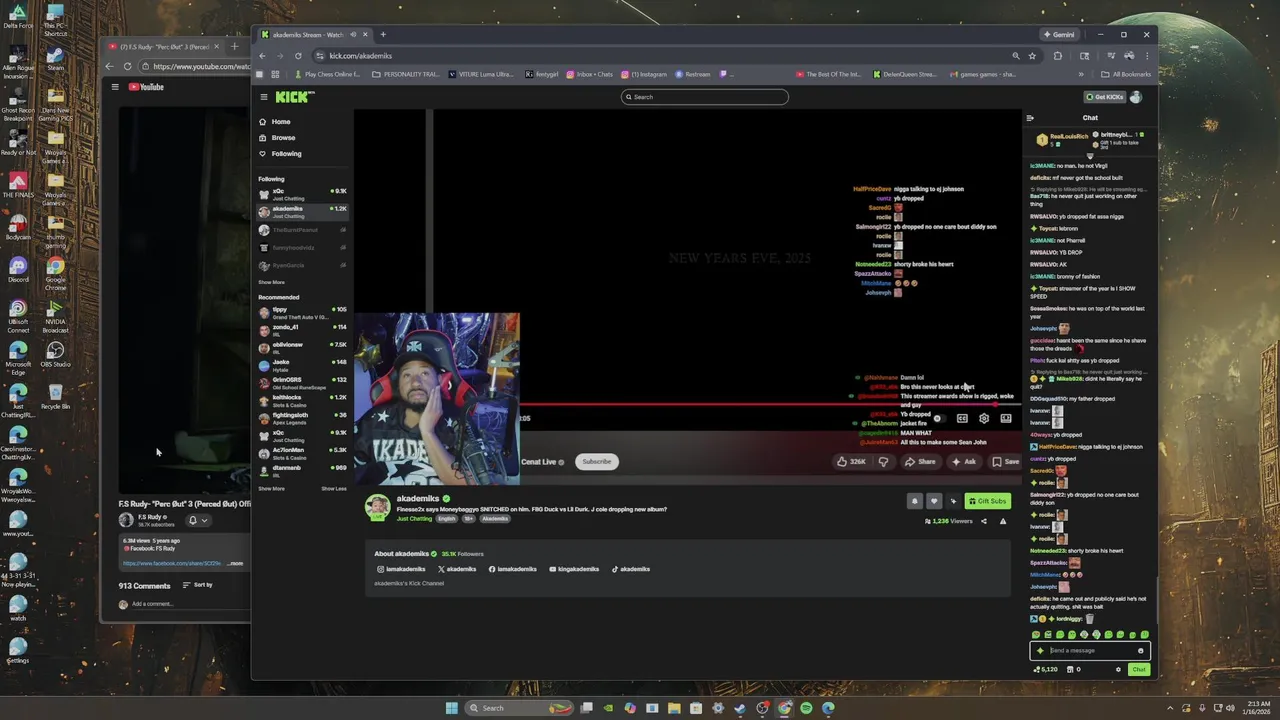Go back in Kick browser window
Viewport: 1280px width, 720px height.
click(262, 56)
